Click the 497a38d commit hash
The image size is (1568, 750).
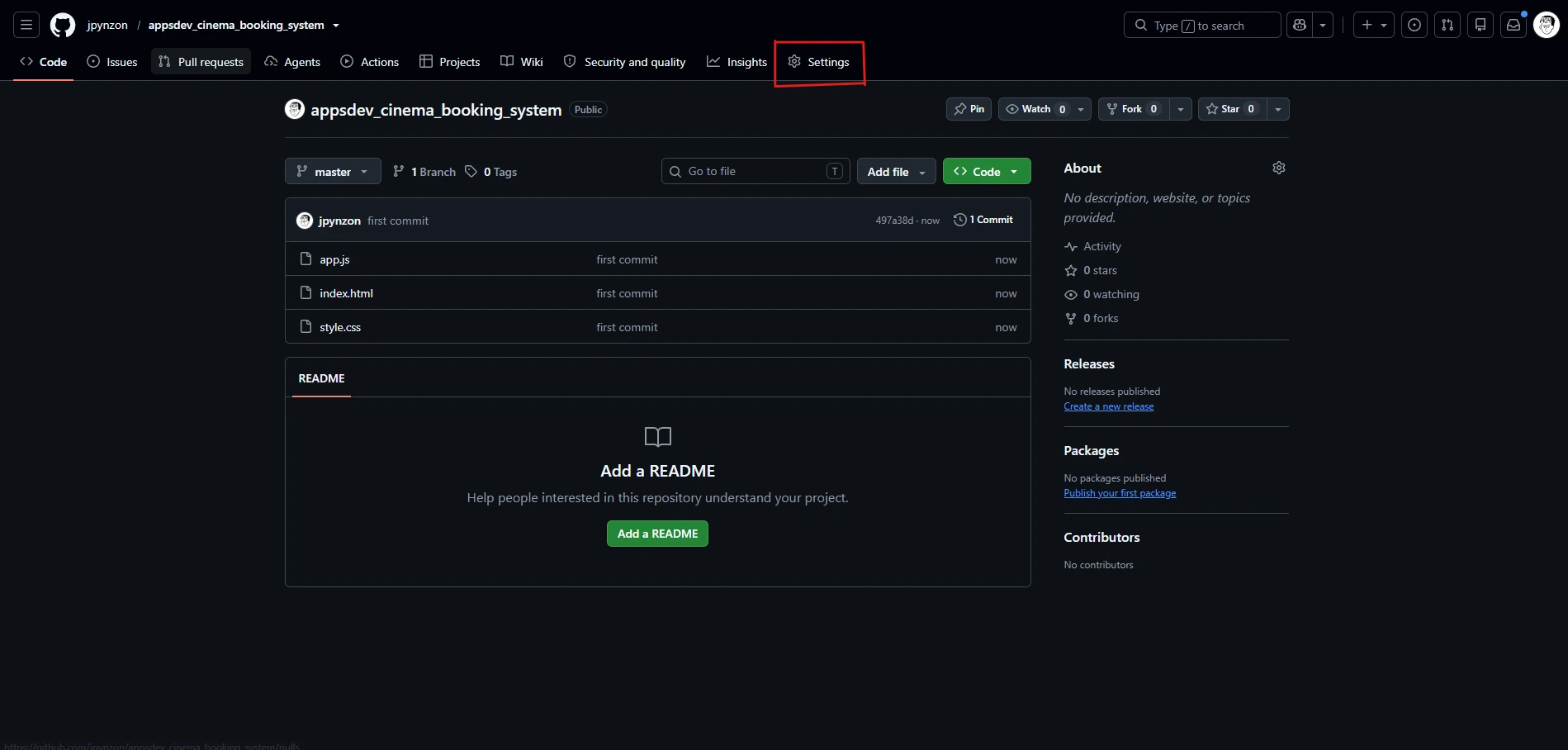pyautogui.click(x=894, y=221)
